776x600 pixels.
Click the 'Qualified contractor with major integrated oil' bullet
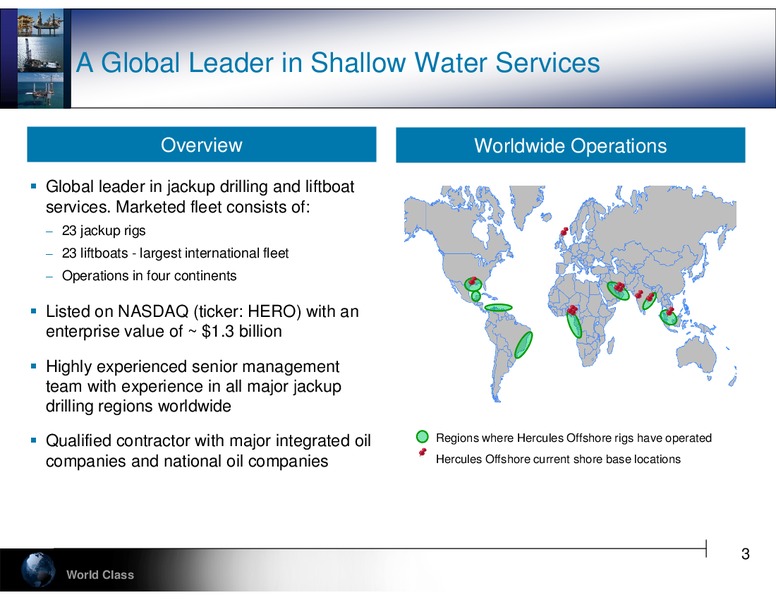coord(208,450)
